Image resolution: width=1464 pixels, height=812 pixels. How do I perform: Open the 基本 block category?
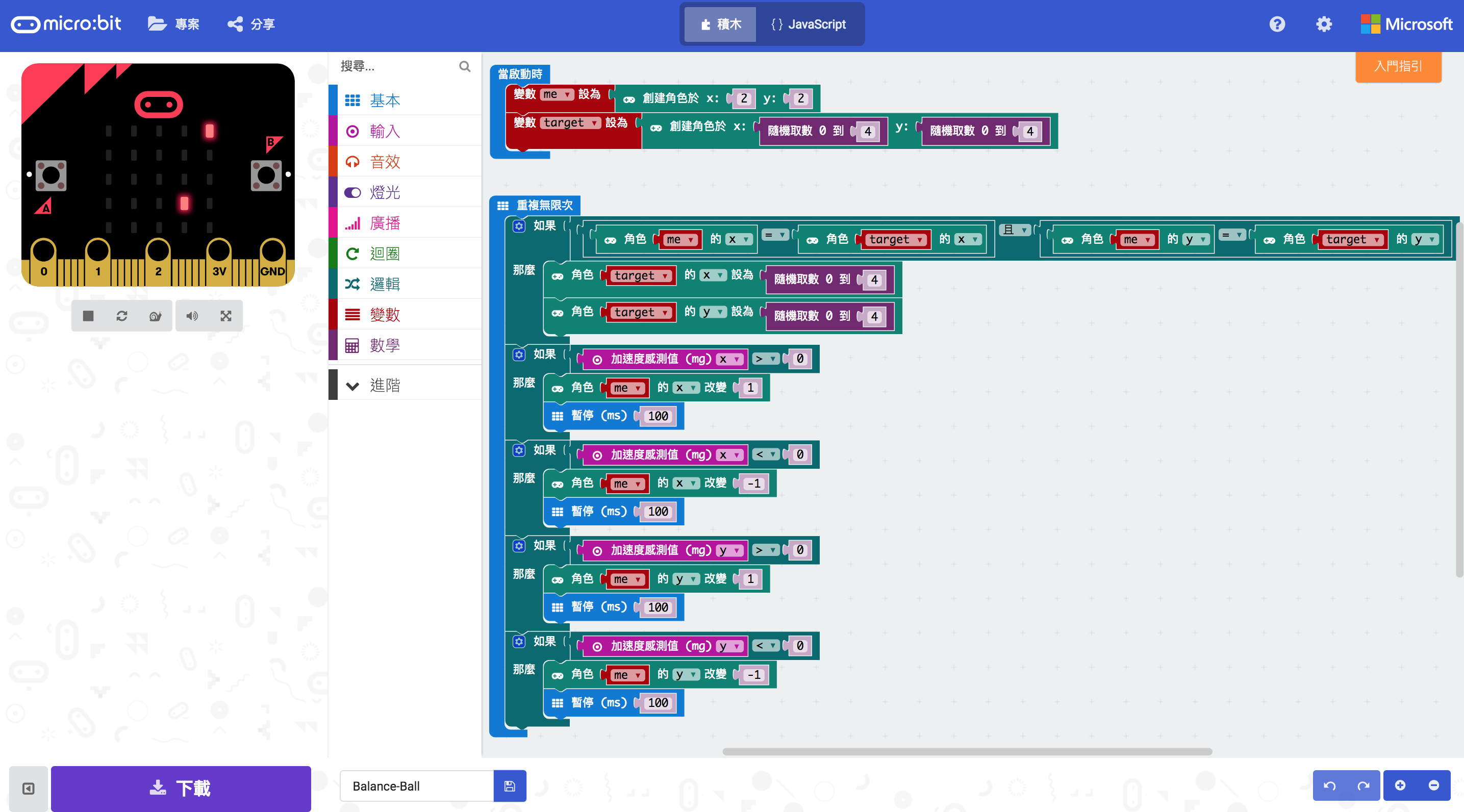pos(405,100)
